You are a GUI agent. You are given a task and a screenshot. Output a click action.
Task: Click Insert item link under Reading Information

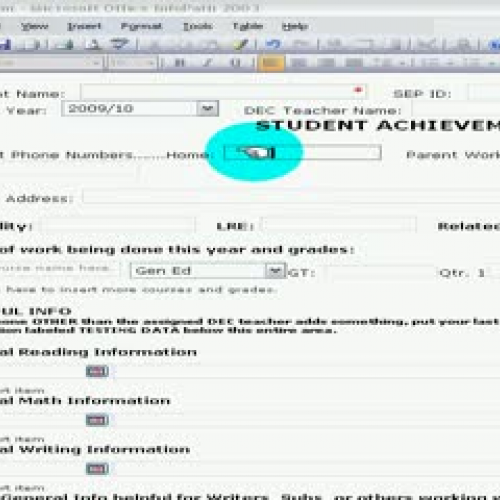(22, 390)
